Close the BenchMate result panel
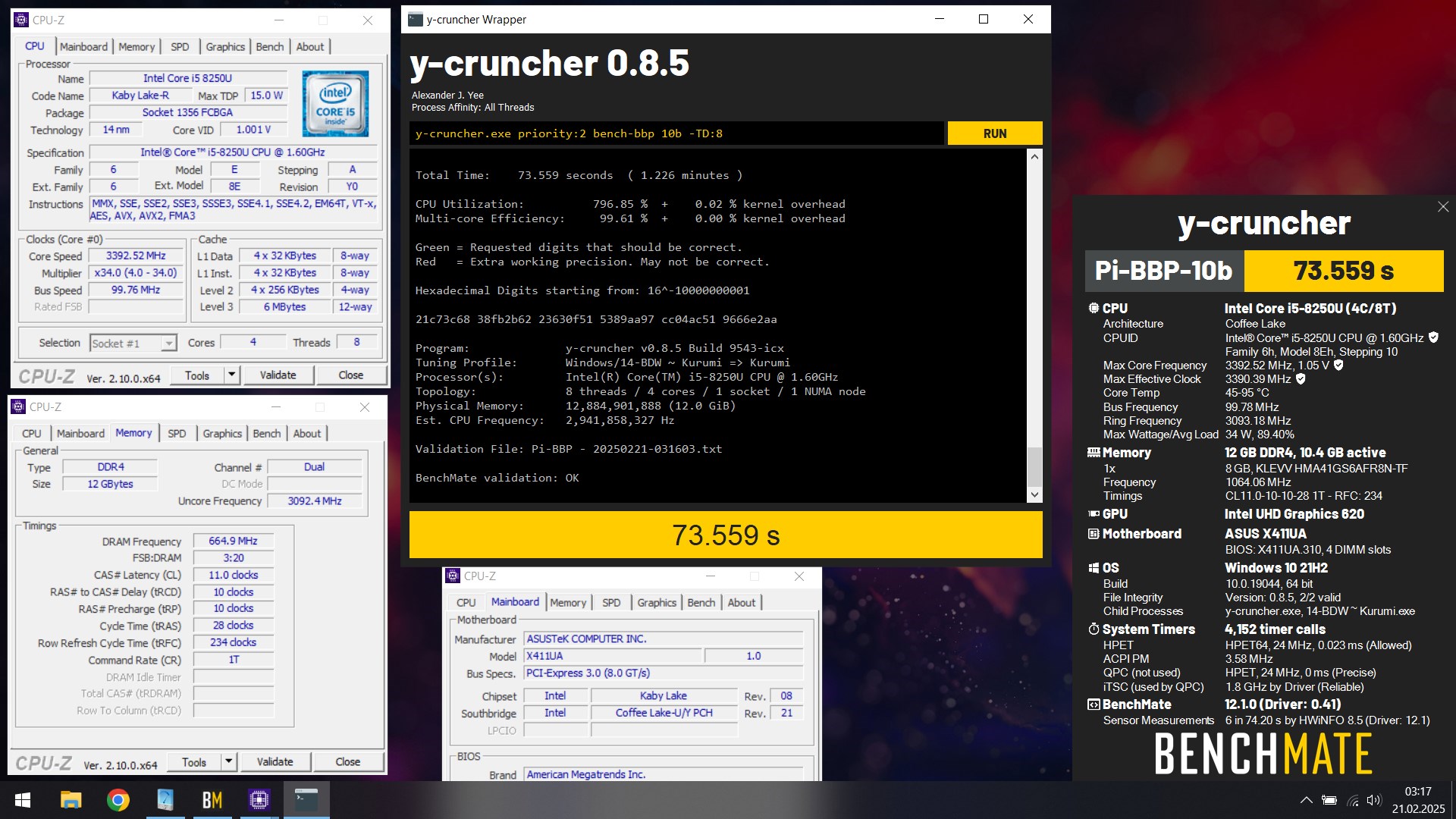Viewport: 1456px width, 819px height. pos(1442,207)
